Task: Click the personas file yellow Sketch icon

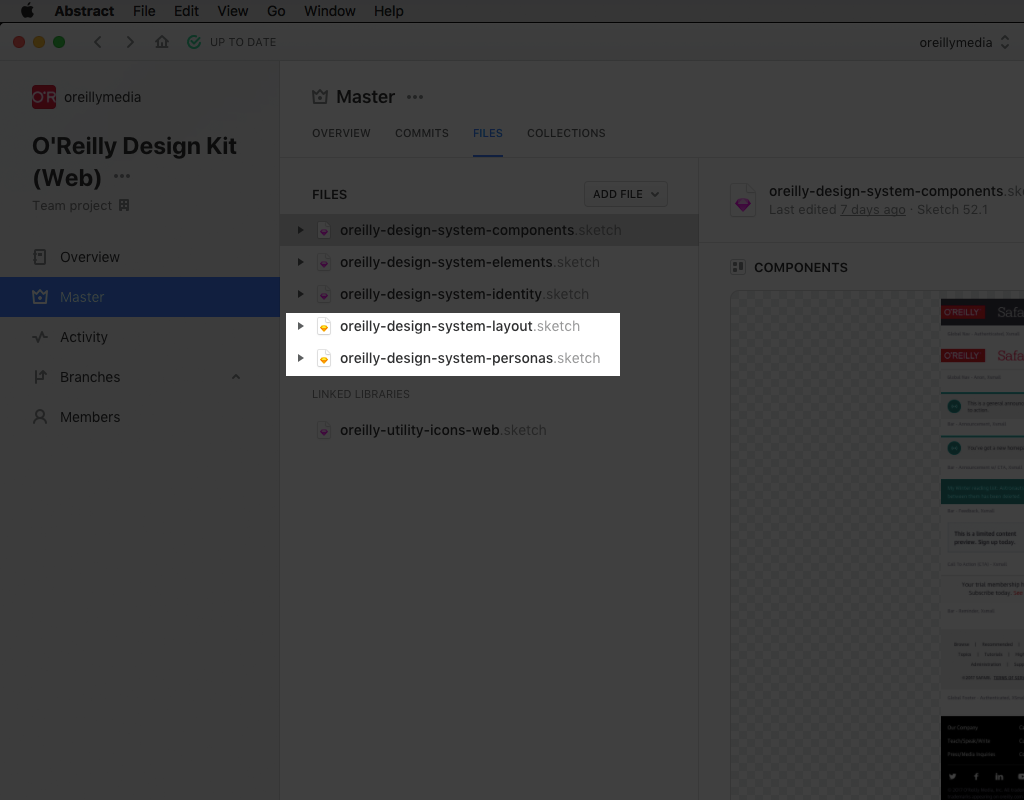Action: coord(324,358)
